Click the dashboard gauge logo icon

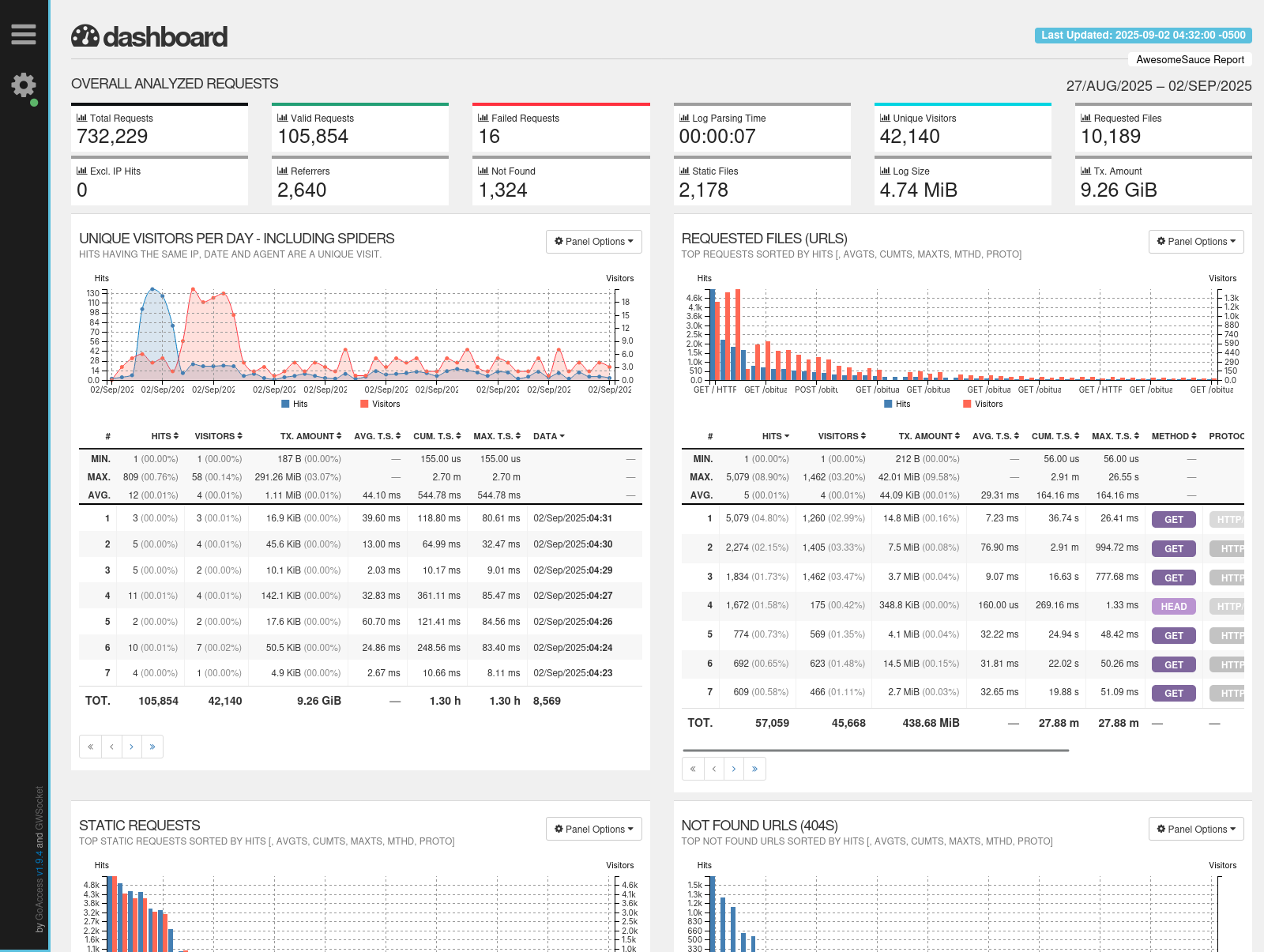[85, 36]
